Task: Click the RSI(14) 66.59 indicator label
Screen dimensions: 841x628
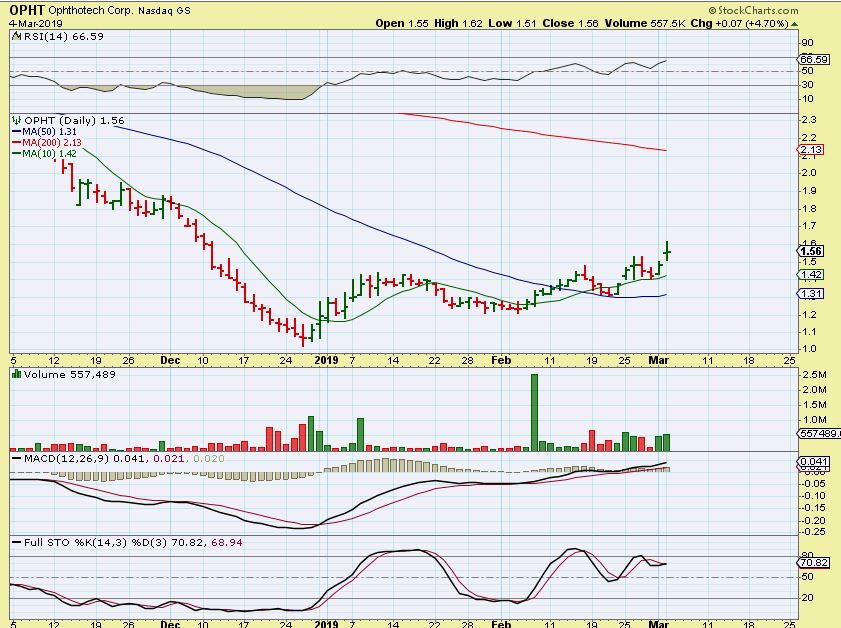Action: 63,36
